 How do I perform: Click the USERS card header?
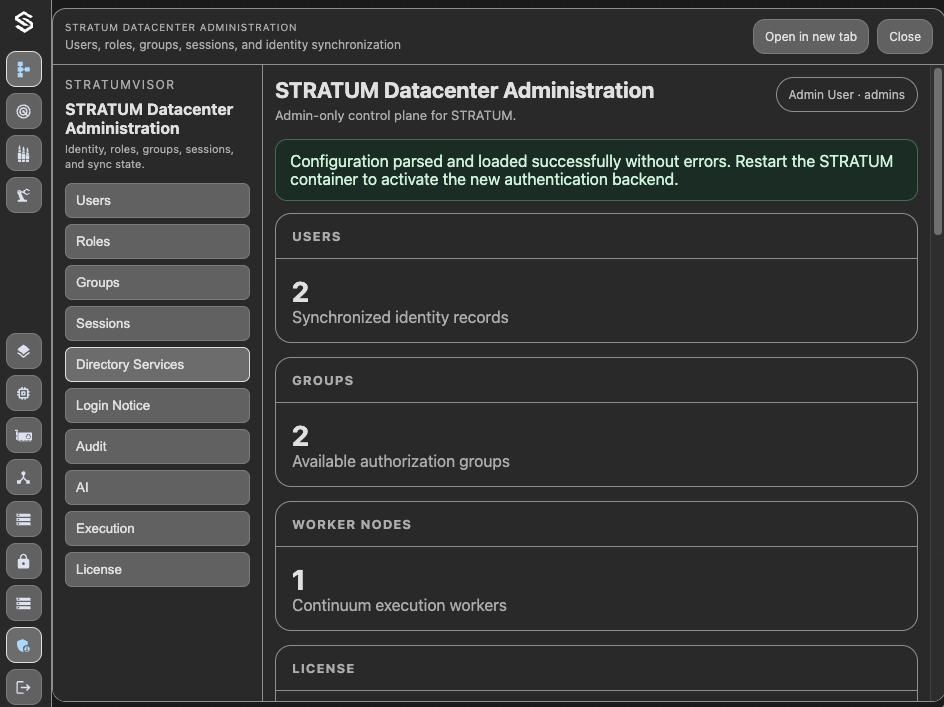pos(596,237)
